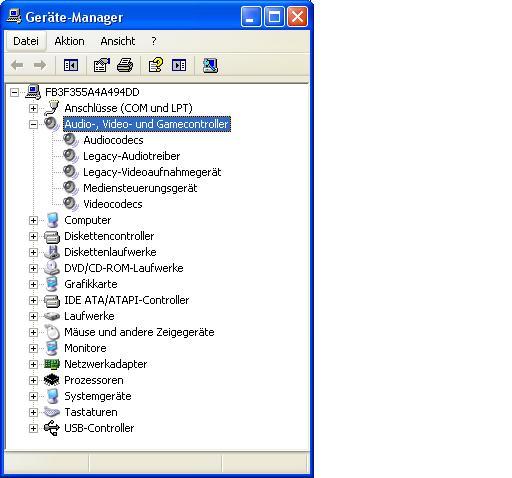Expand the Diskettencontroller node
Image resolution: width=512 pixels, height=478 pixels.
pyautogui.click(x=33, y=236)
